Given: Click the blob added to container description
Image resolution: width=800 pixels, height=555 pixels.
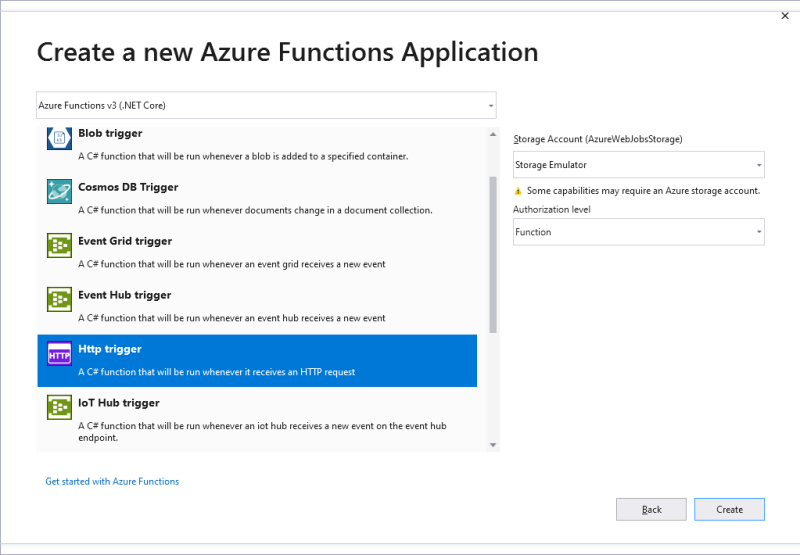Looking at the screenshot, I should pos(243,157).
